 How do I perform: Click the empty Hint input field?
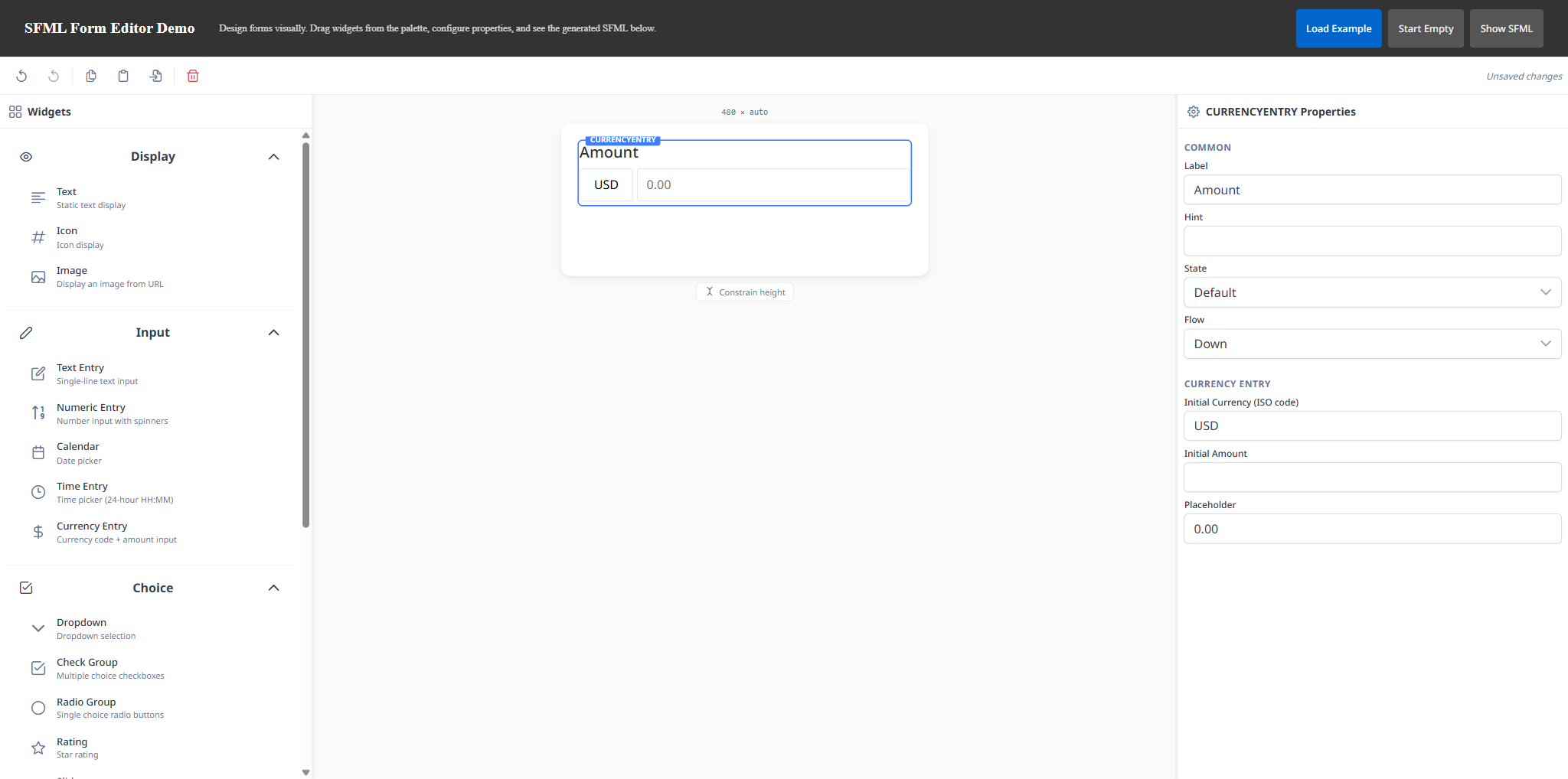pos(1372,241)
